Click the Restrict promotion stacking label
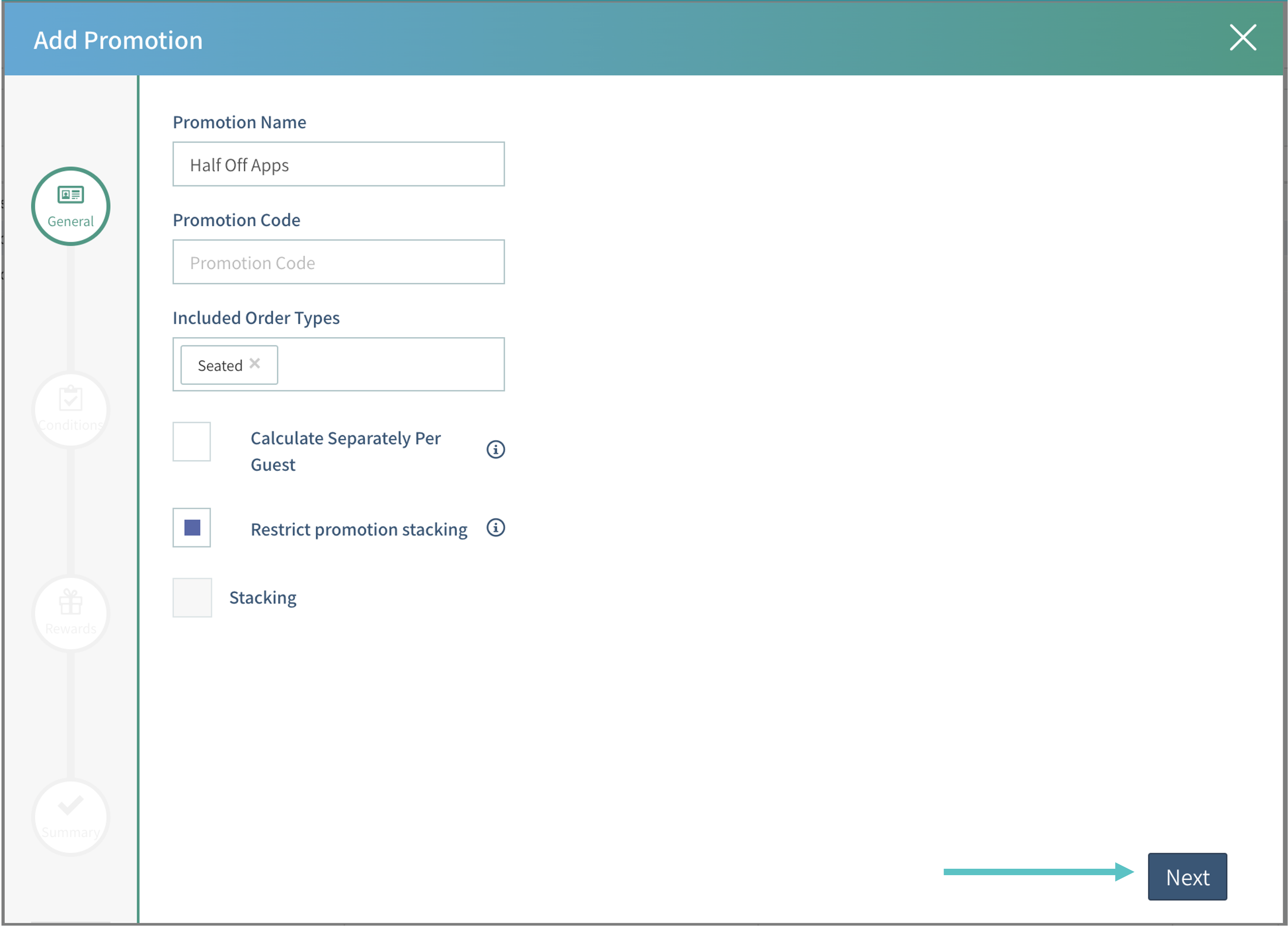1288x927 pixels. click(359, 529)
